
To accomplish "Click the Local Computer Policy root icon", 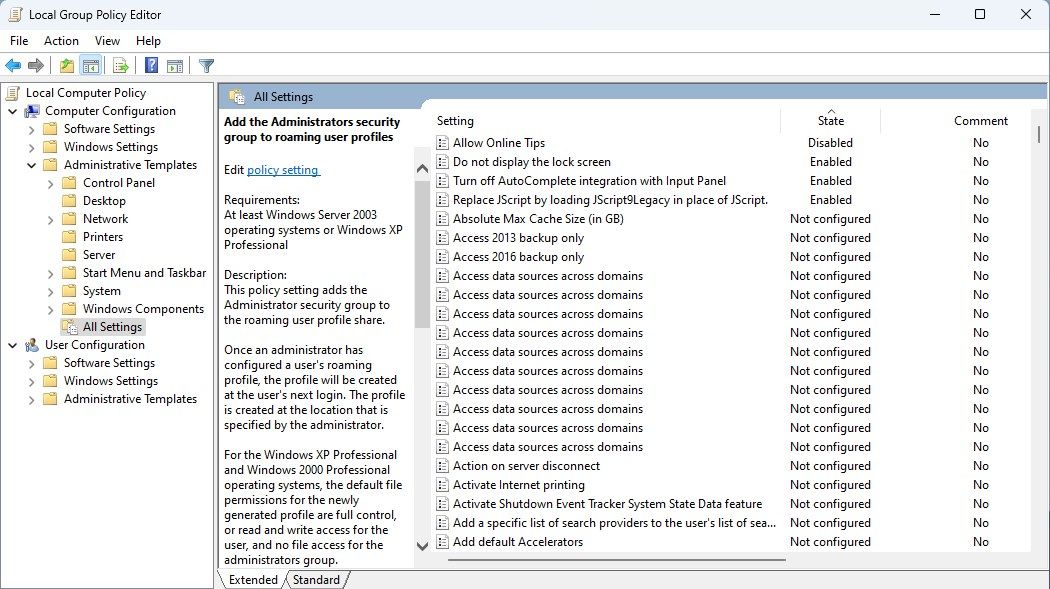I will (13, 93).
